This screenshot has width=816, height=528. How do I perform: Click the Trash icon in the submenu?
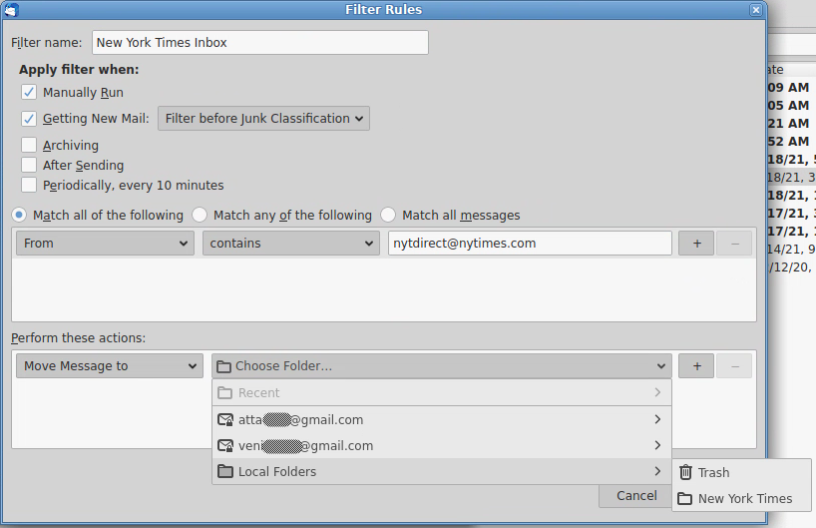click(685, 472)
